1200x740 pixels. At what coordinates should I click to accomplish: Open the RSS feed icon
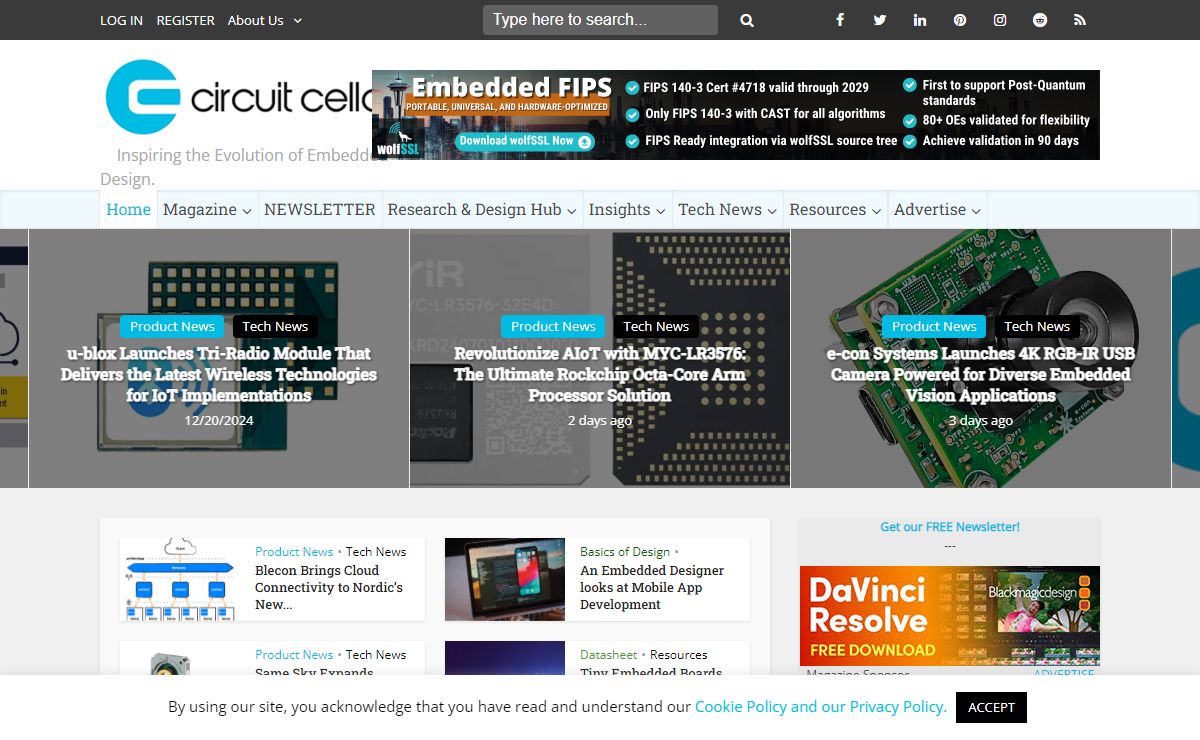click(x=1080, y=20)
